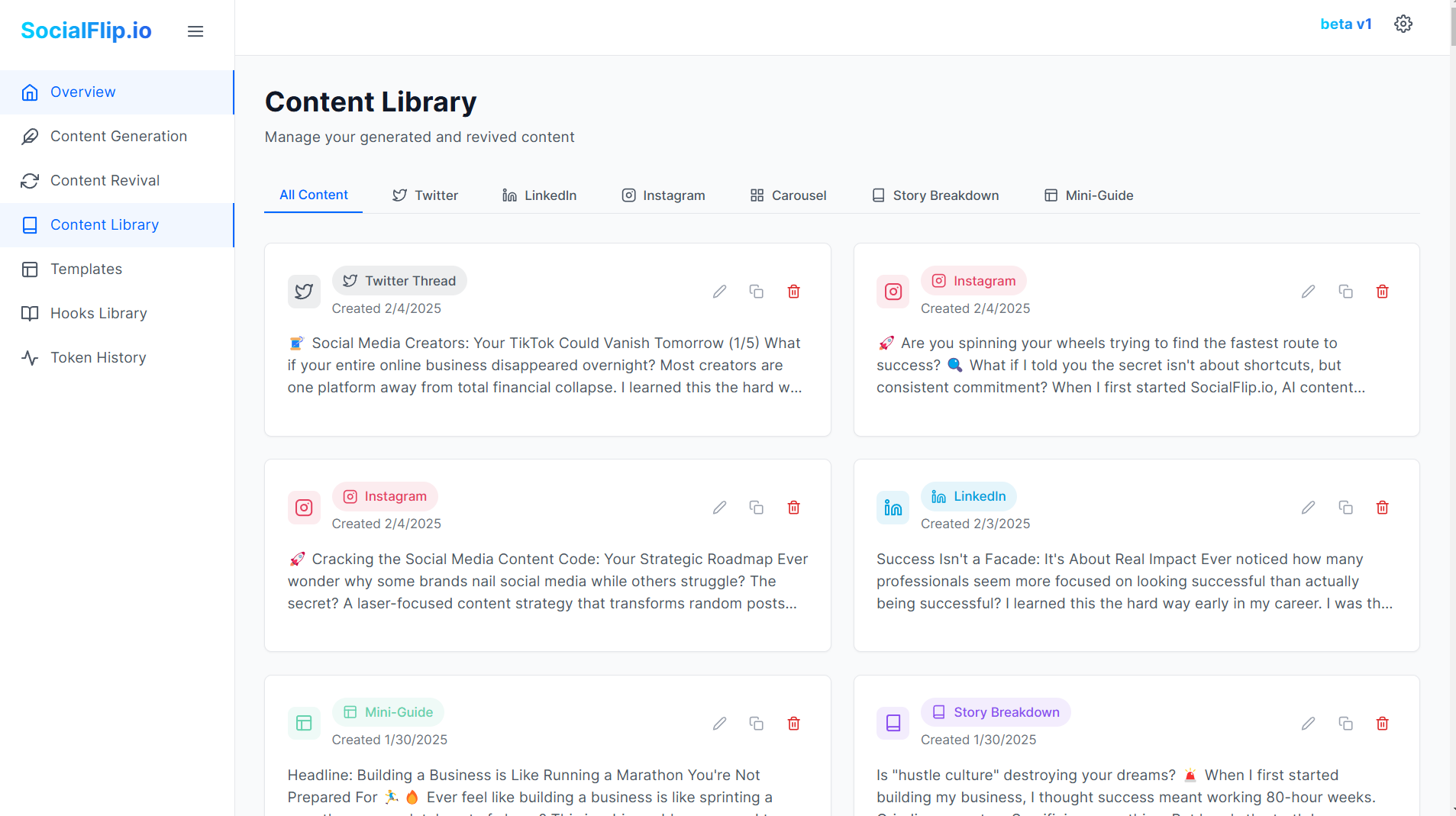
Task: Click 'Created 2/3/2025' on the LinkedIn card
Action: pos(975,524)
